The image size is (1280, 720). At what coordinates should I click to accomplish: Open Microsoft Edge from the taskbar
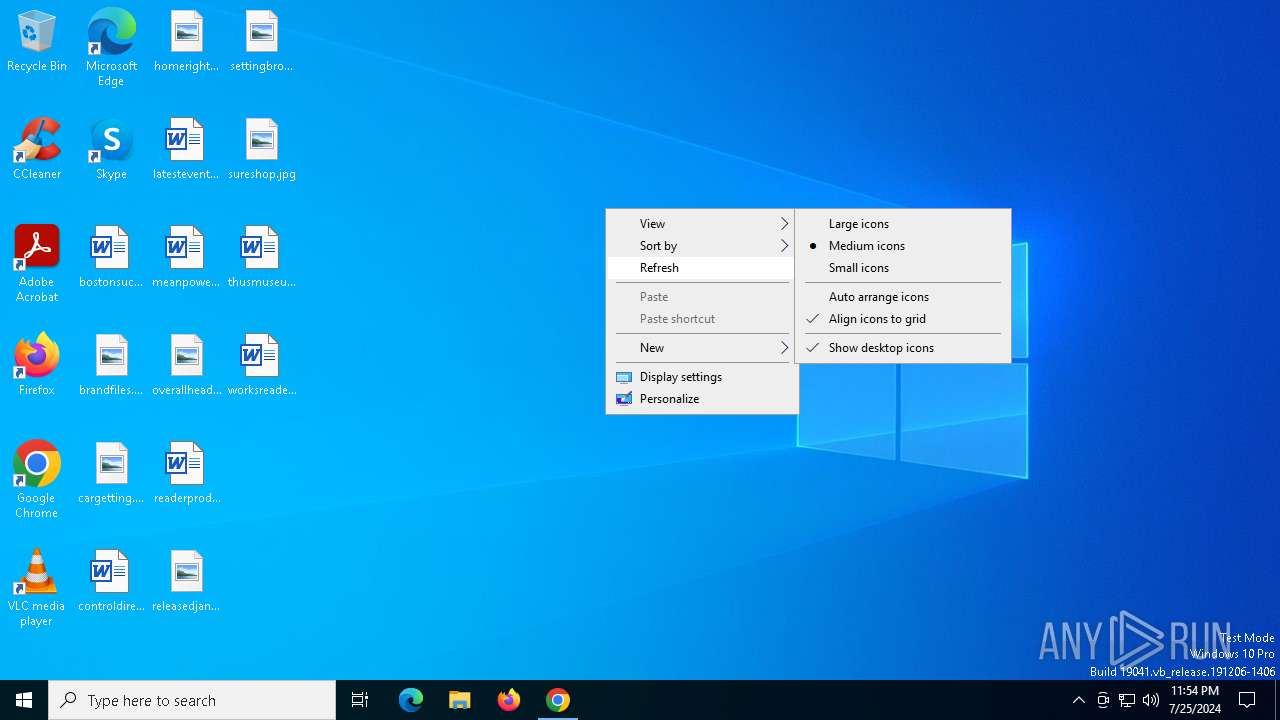click(x=411, y=700)
